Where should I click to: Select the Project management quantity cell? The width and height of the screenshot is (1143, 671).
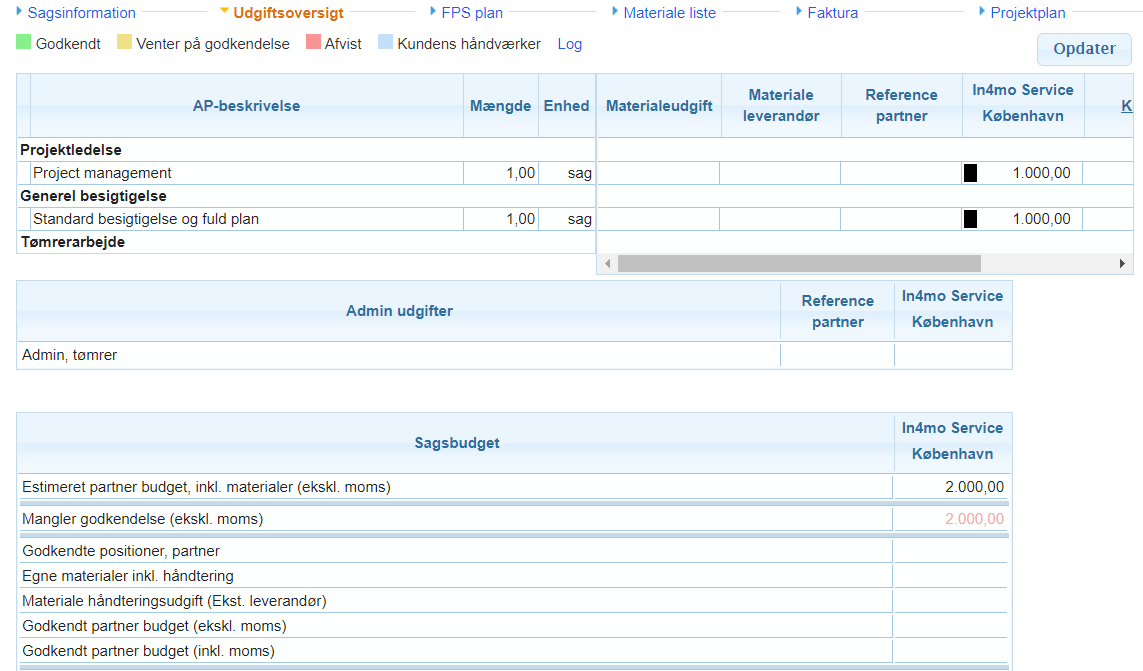coord(500,173)
